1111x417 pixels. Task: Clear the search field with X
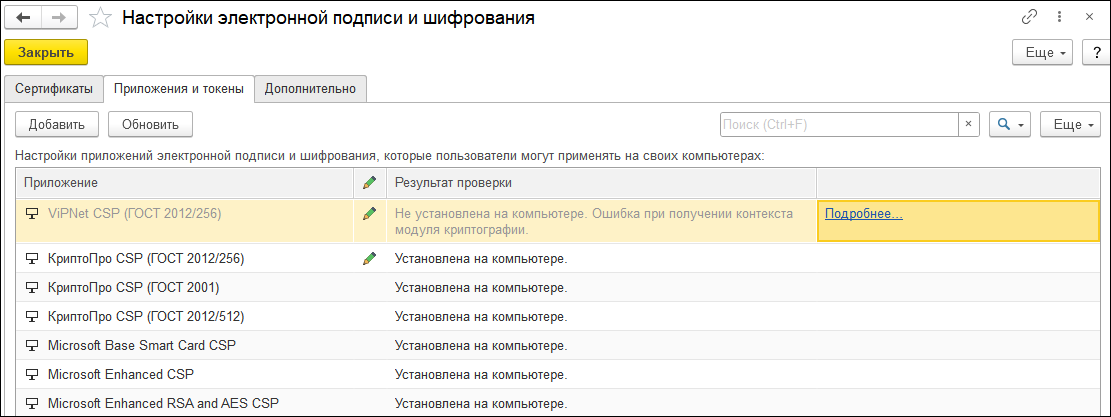[x=968, y=125]
